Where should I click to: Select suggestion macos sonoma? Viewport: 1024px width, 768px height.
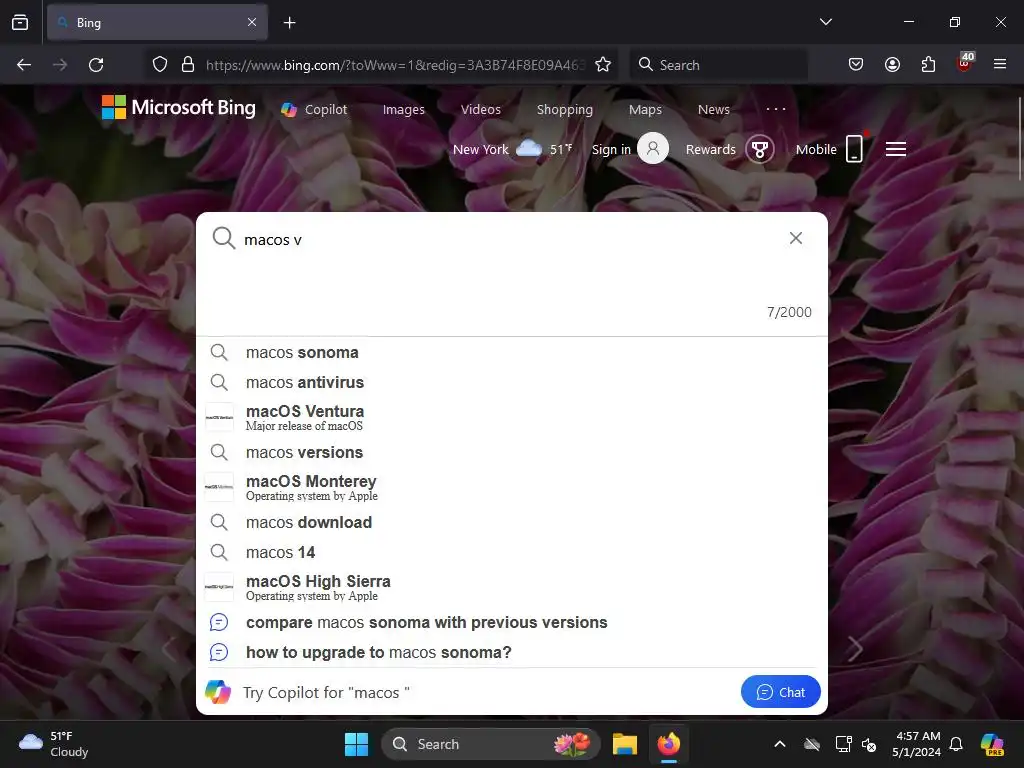[x=511, y=353]
